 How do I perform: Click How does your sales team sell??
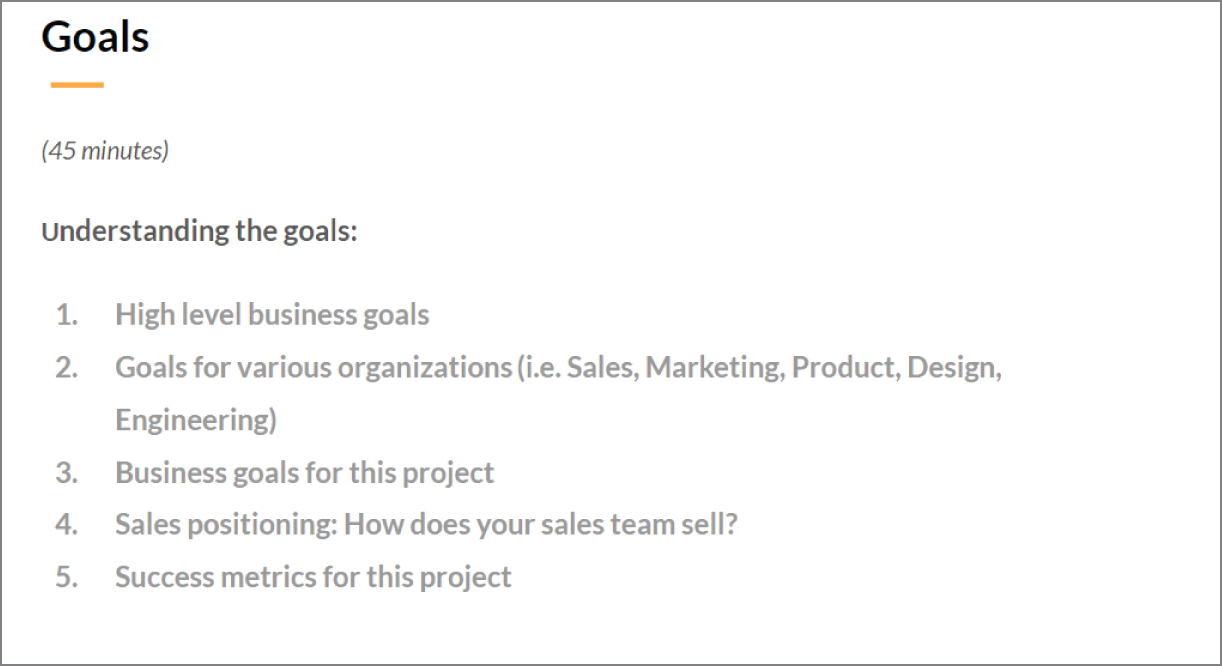(x=540, y=524)
